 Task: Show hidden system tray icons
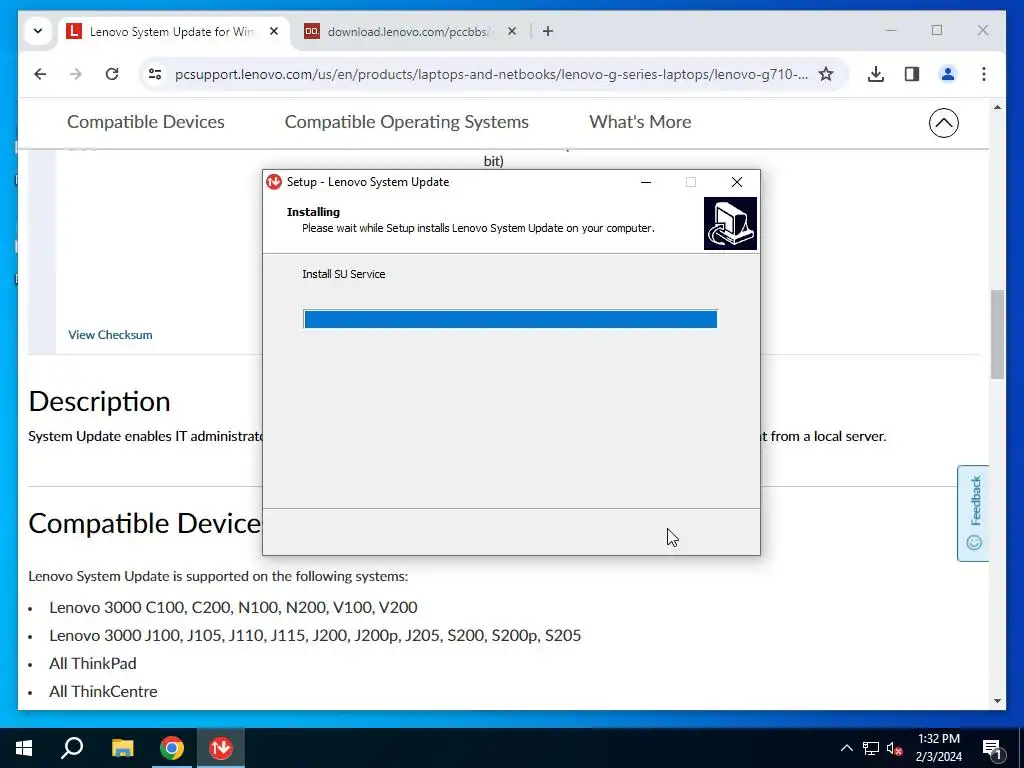[846, 748]
